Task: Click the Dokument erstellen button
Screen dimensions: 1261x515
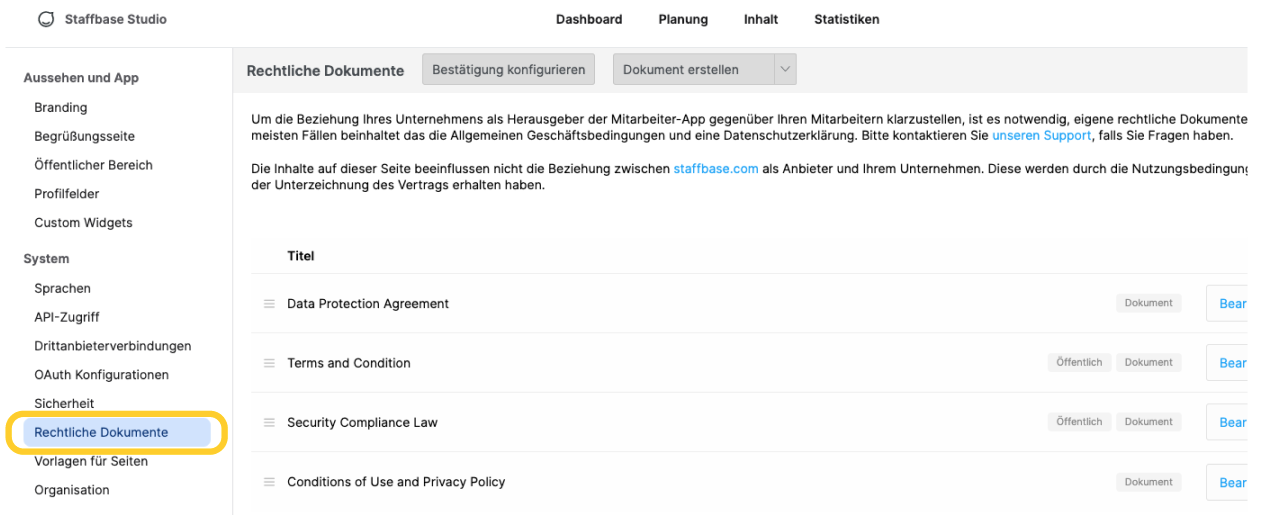Action: pyautogui.click(x=693, y=70)
